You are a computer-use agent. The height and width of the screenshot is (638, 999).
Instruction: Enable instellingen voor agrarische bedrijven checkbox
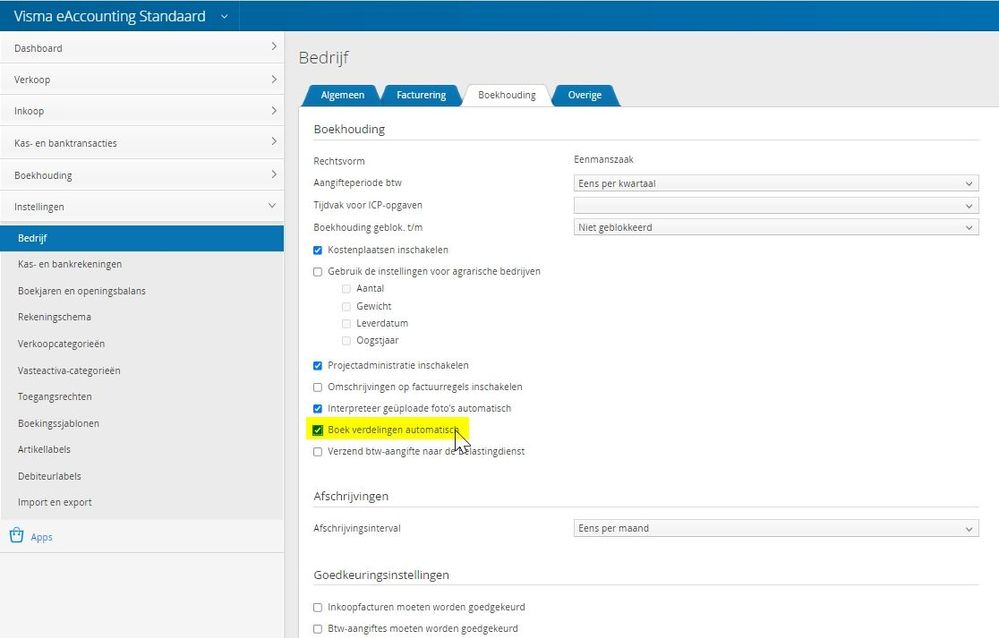(317, 272)
